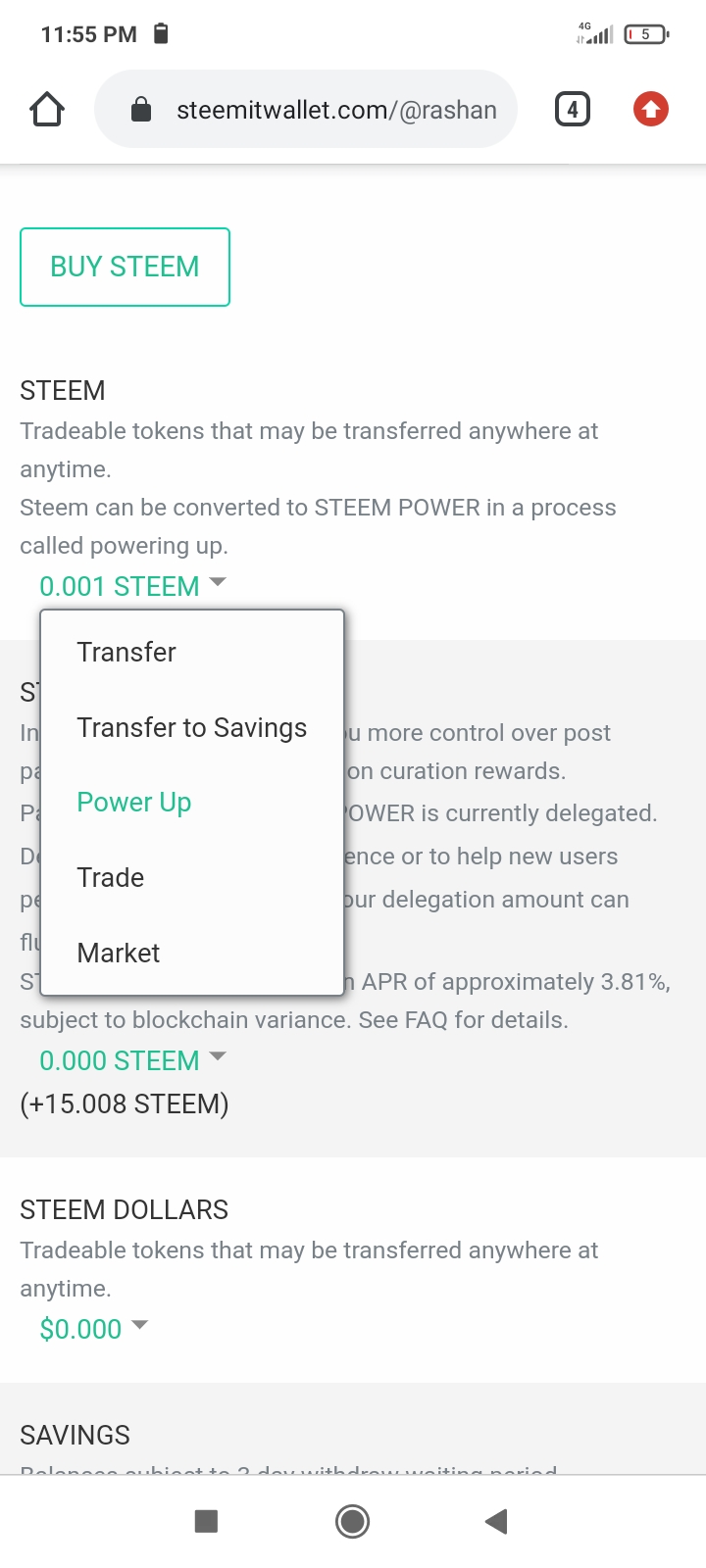Tap the steemitwallet.com address bar
706x1568 pixels.
[335, 110]
